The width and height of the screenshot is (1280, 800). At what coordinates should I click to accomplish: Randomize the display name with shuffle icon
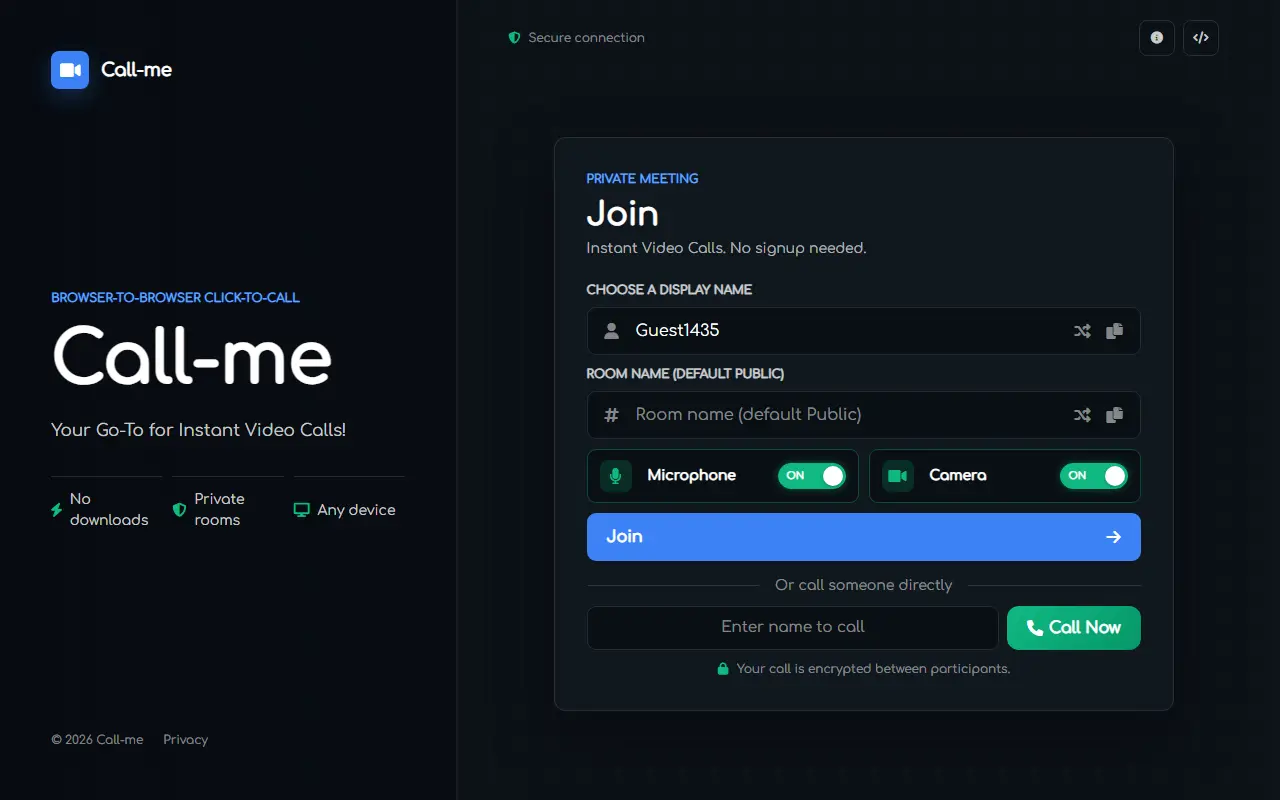click(x=1082, y=331)
